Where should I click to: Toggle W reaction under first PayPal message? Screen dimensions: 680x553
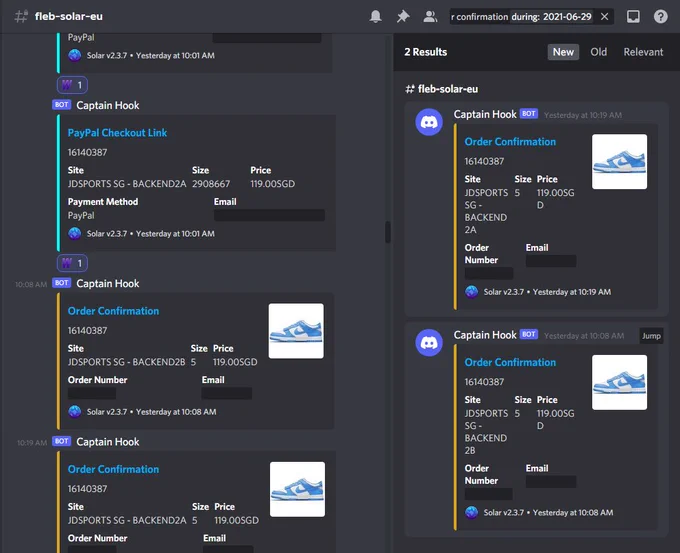pos(72,85)
